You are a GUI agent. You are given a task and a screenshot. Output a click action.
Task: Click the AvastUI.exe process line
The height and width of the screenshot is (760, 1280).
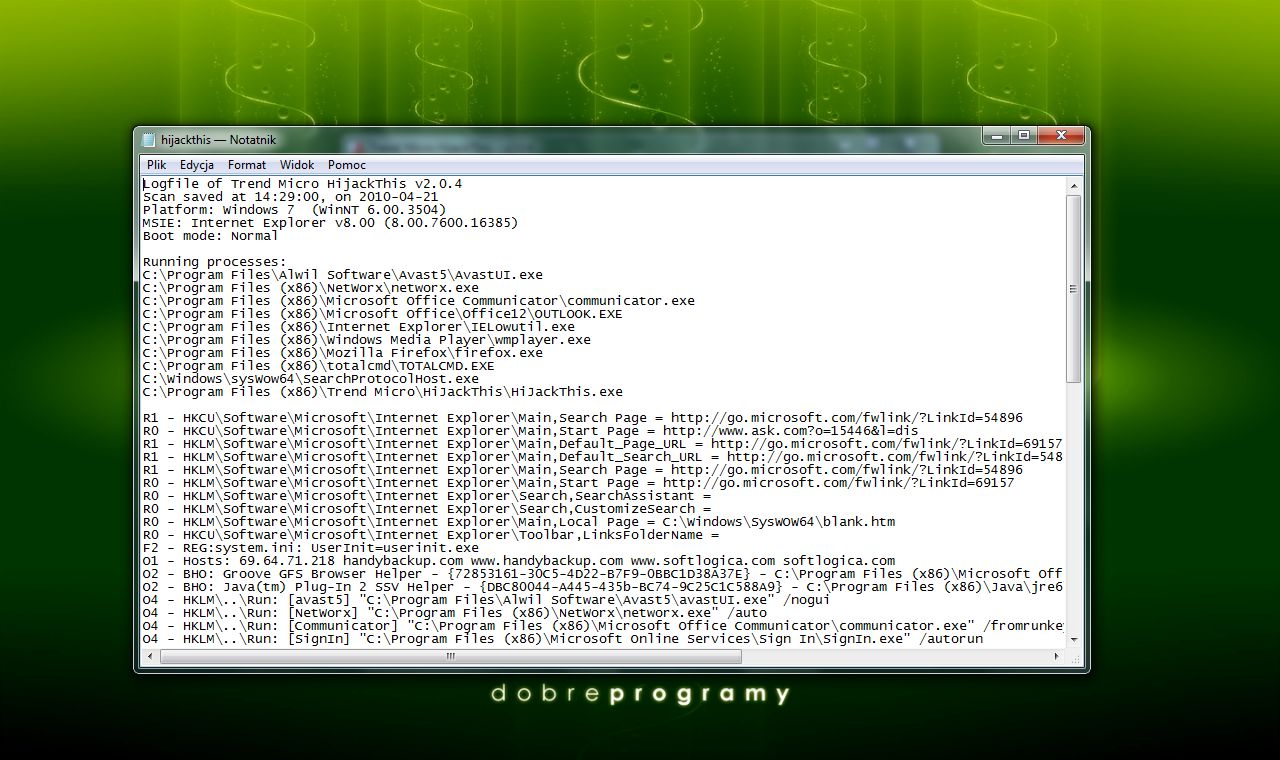[x=342, y=275]
